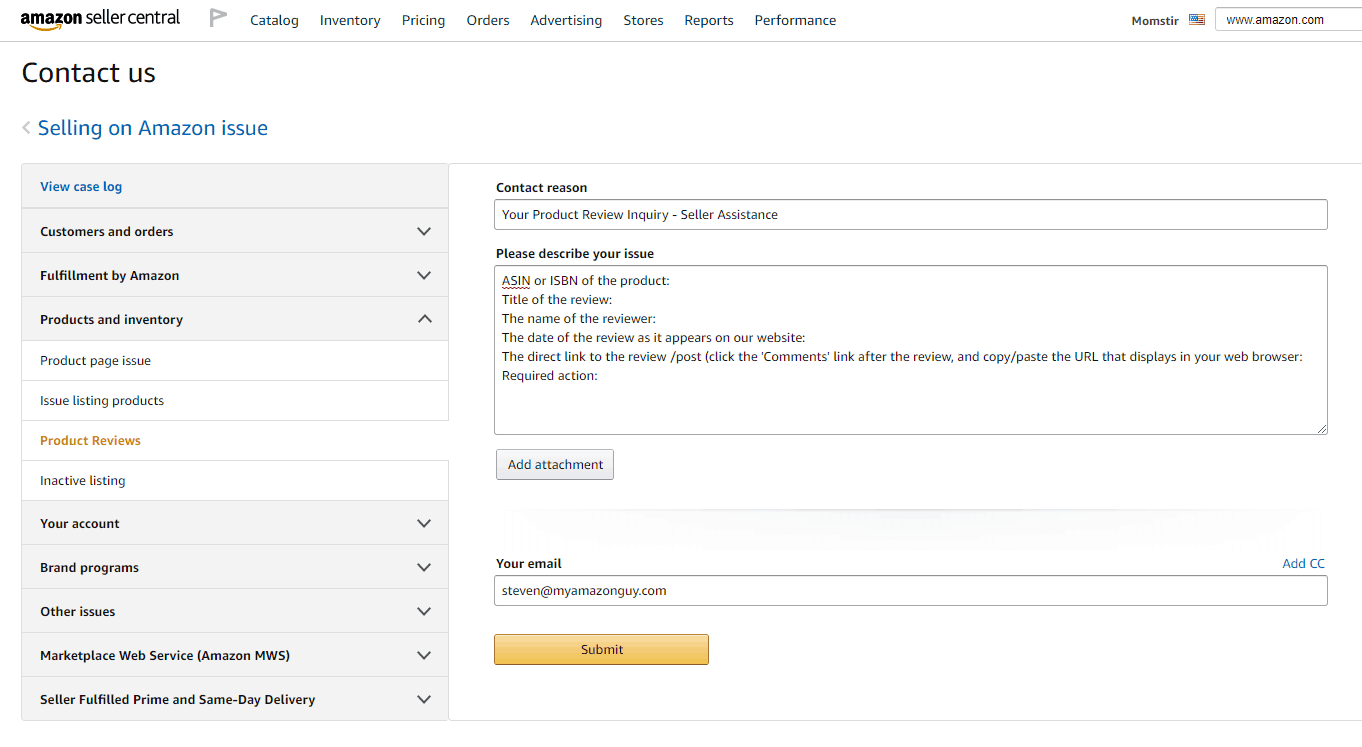Click the Add attachment button

[555, 465]
